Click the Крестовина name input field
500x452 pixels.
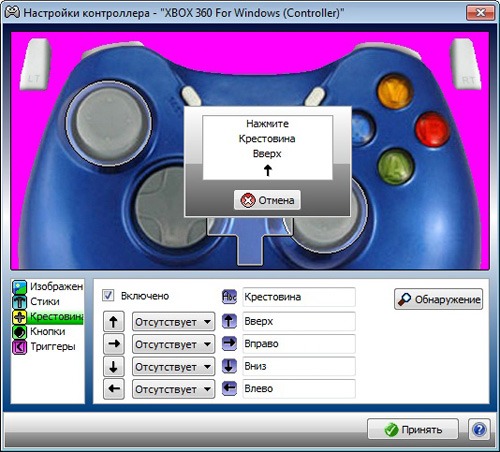(x=299, y=297)
